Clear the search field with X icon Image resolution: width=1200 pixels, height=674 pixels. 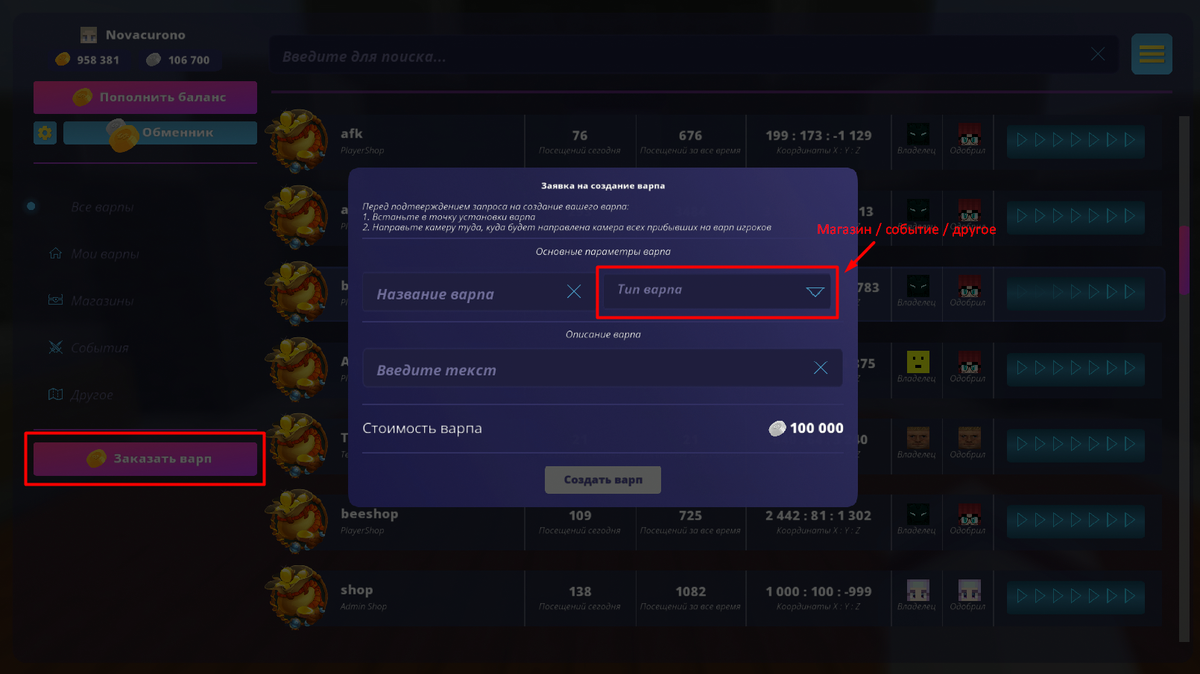click(1098, 55)
